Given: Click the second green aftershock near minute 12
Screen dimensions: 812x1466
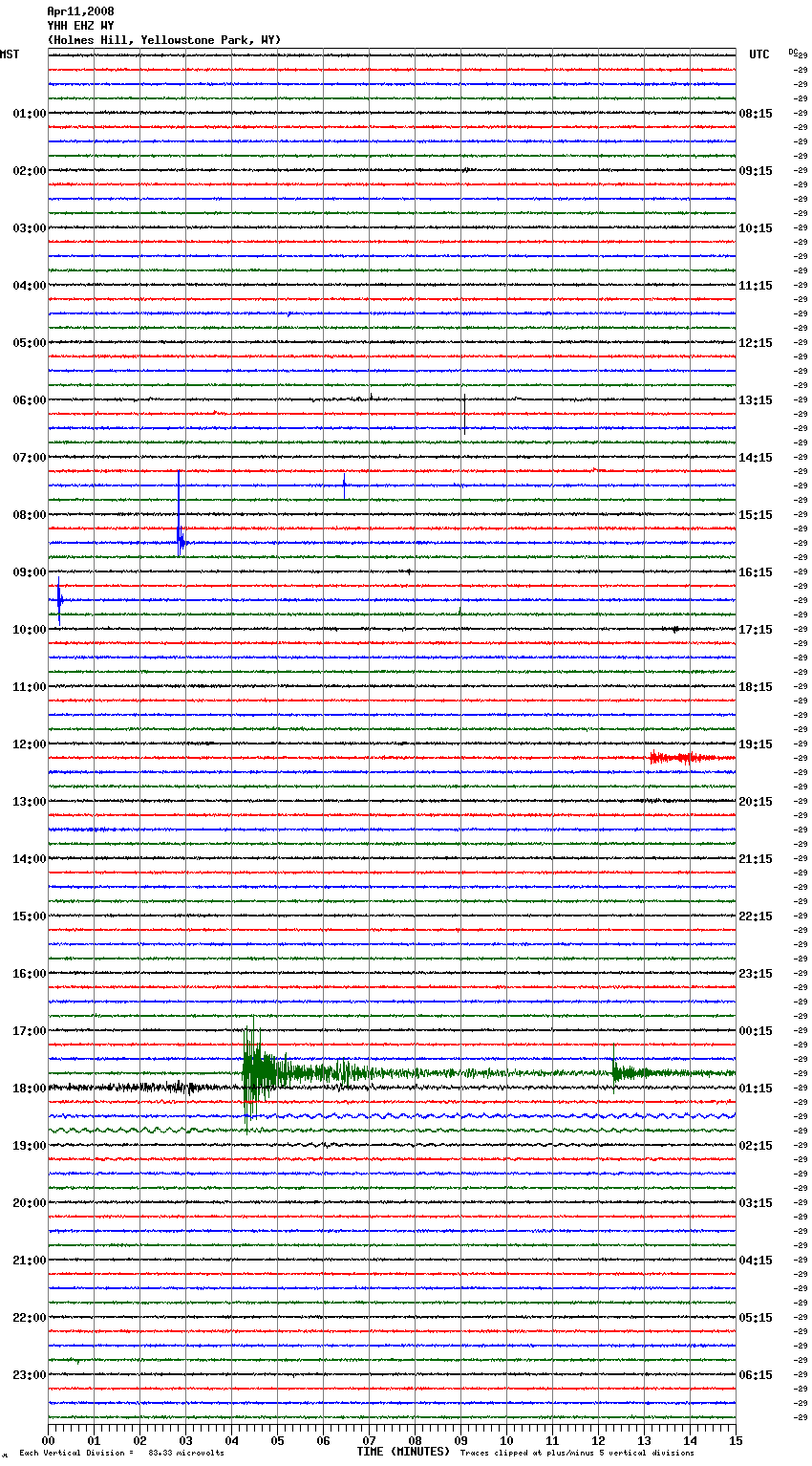Looking at the screenshot, I should point(615,1070).
